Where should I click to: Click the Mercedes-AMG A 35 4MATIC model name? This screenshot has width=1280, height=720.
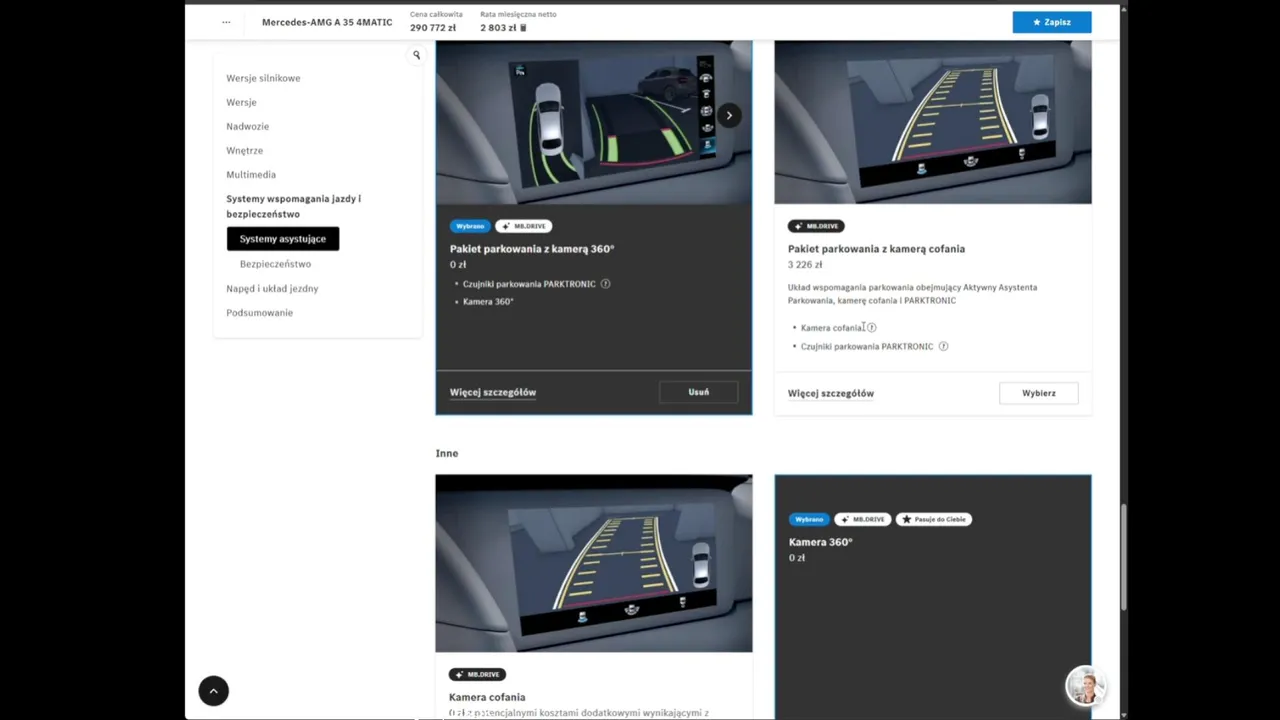coord(327,22)
